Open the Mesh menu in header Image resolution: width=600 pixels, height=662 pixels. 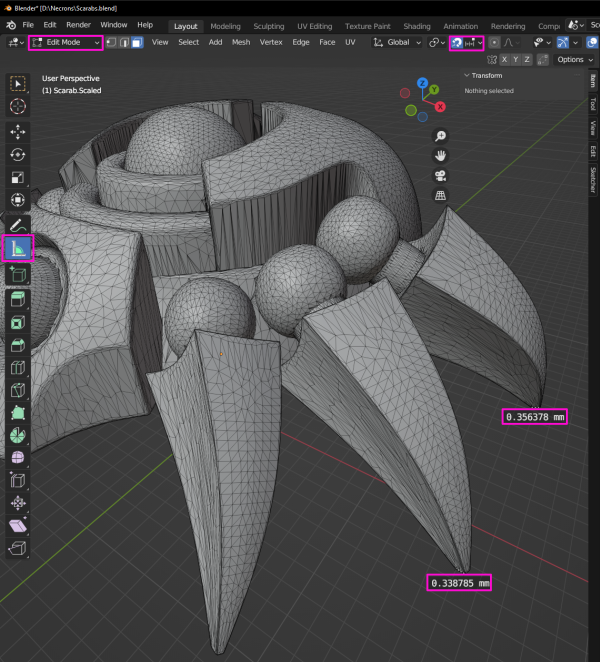coord(241,43)
